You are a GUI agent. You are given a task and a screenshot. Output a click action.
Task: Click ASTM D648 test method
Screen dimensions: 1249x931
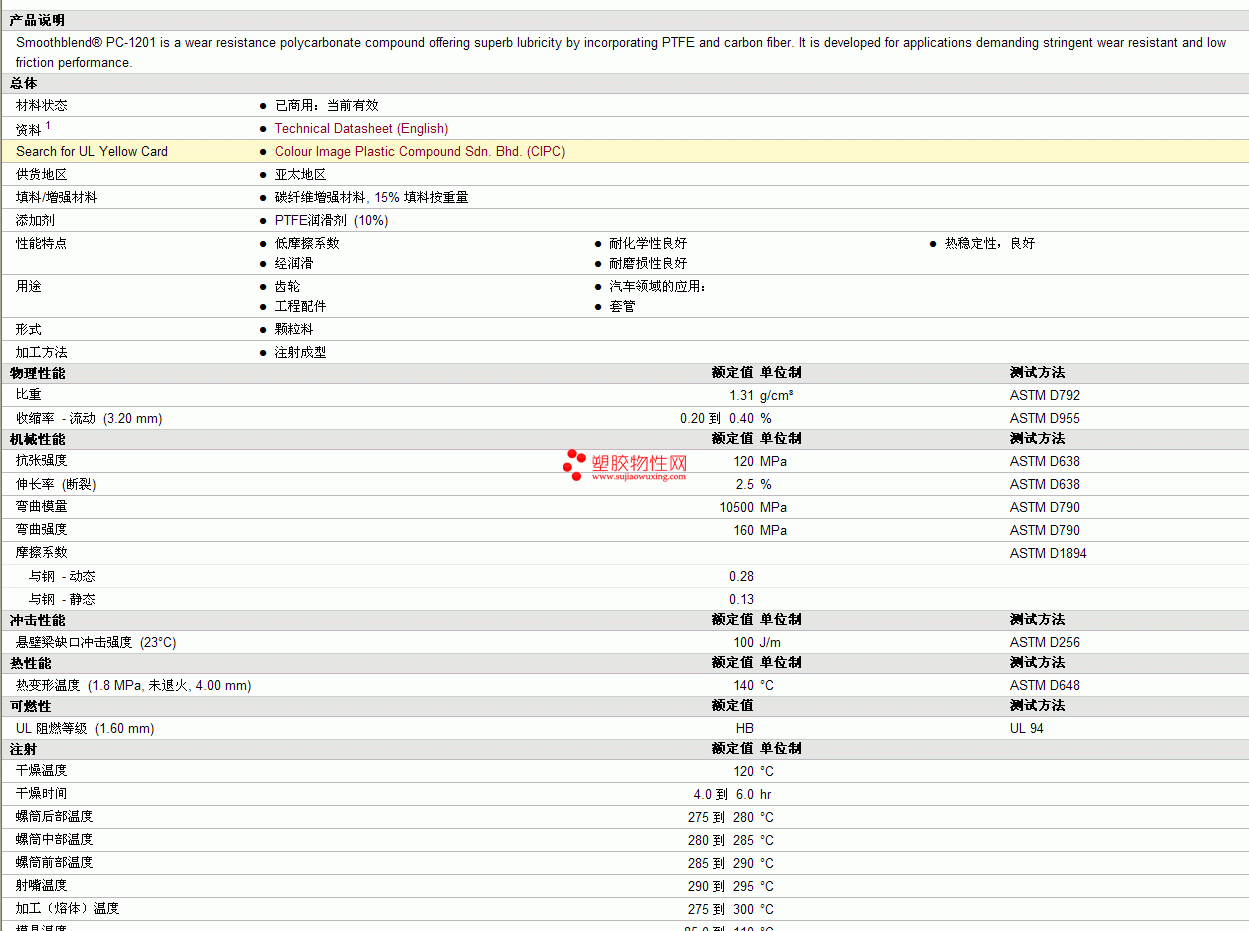[x=1045, y=685]
